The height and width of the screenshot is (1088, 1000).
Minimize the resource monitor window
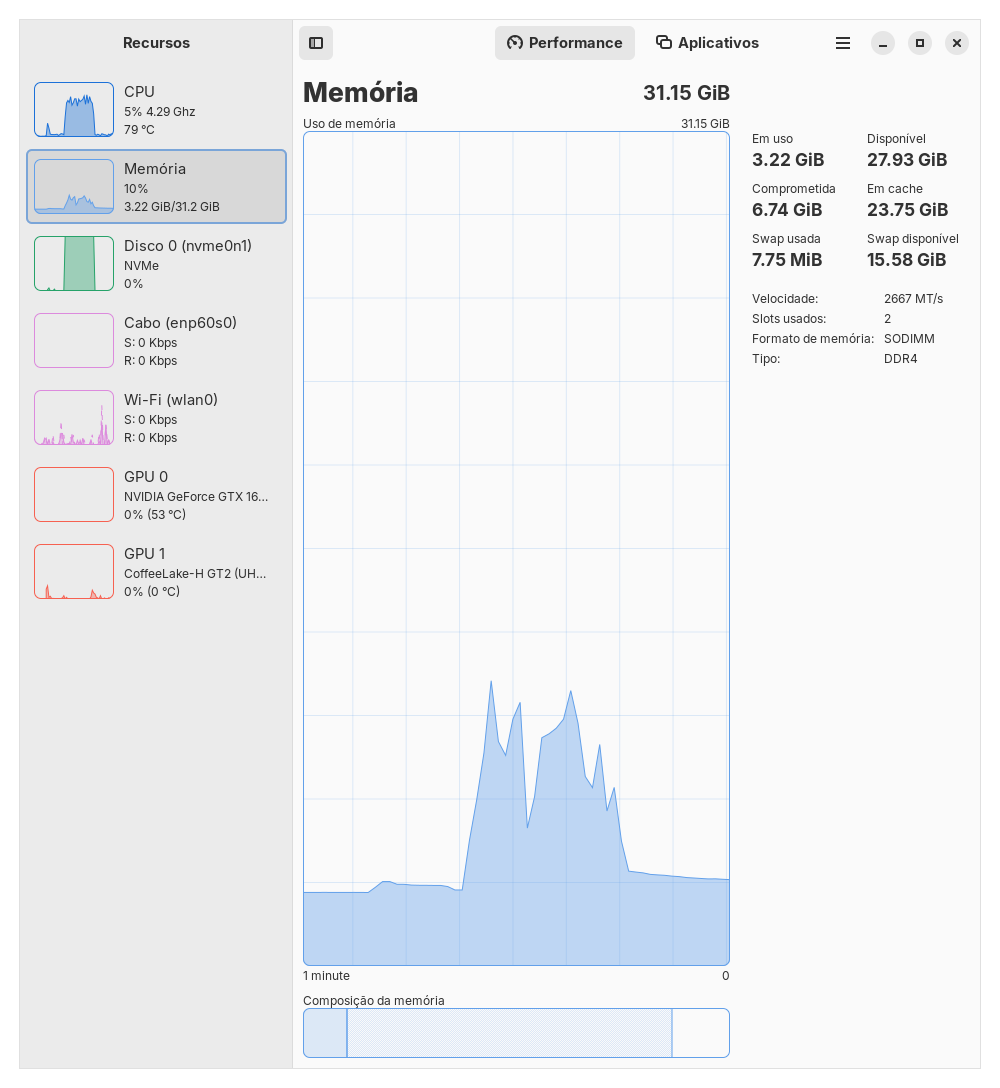(883, 43)
